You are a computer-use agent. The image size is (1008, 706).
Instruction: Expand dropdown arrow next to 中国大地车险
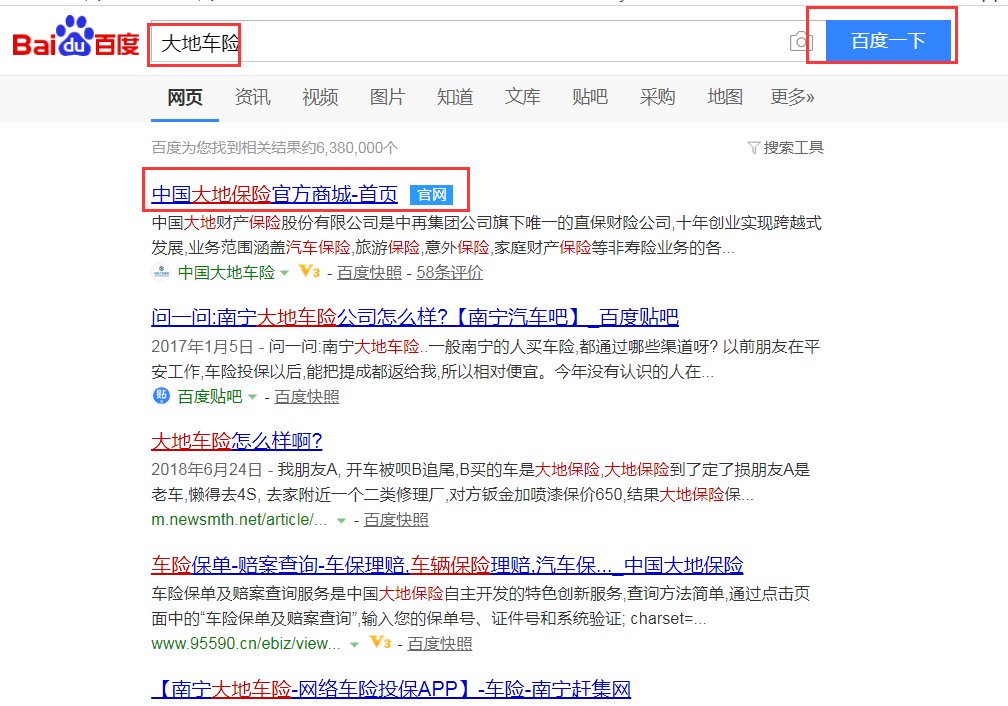(x=284, y=273)
